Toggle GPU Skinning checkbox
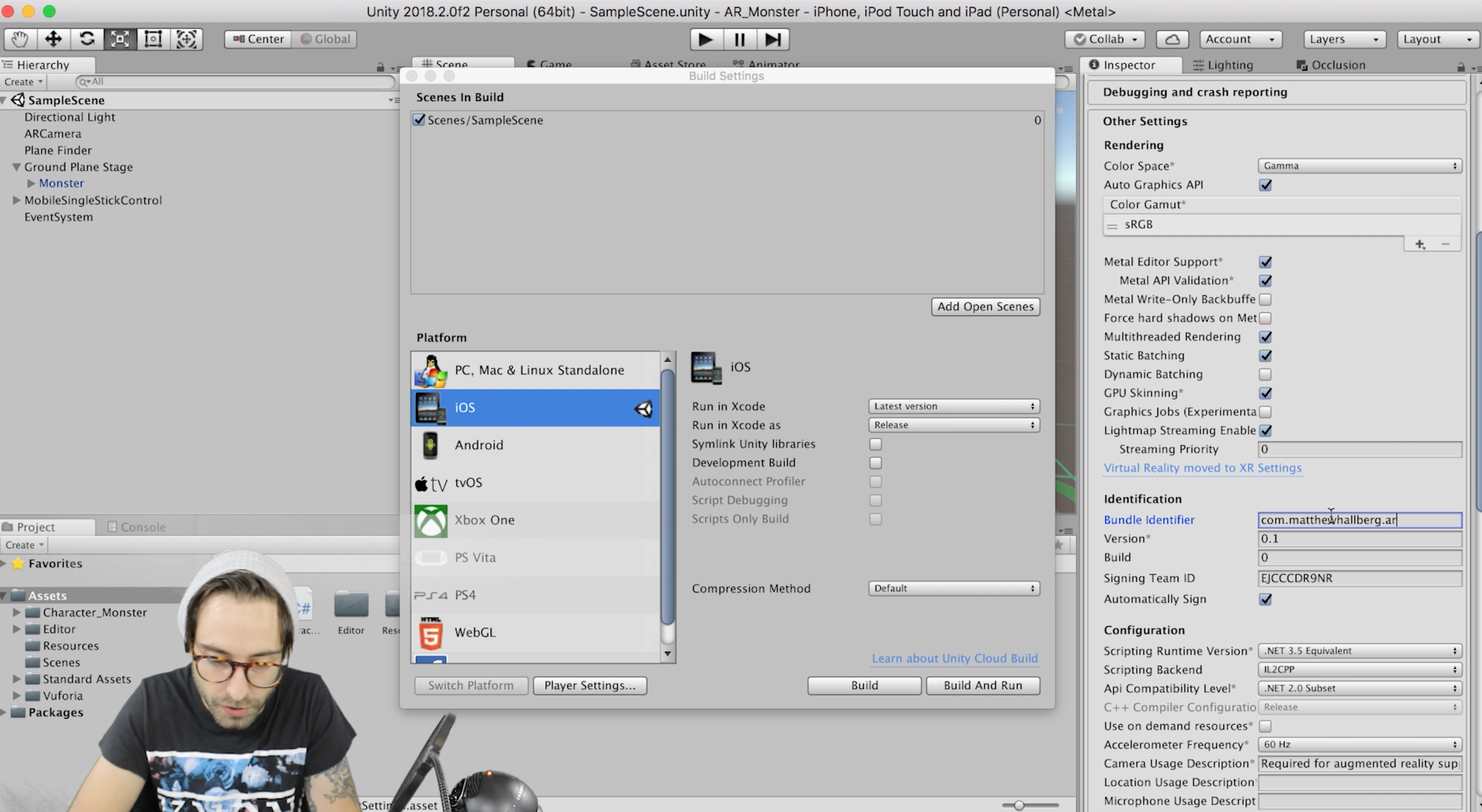1482x812 pixels. (x=1265, y=394)
